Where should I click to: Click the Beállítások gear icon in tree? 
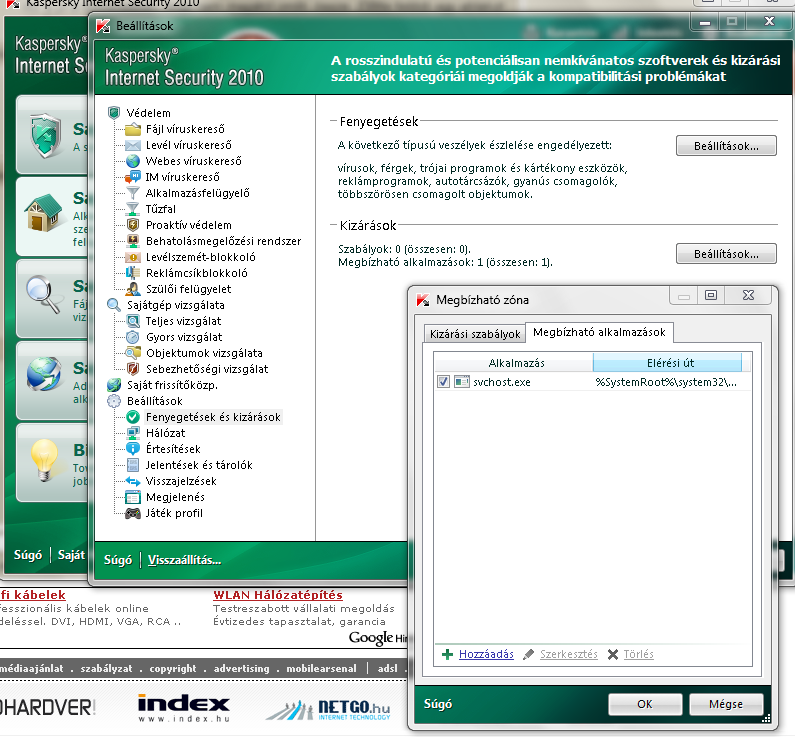click(x=114, y=401)
